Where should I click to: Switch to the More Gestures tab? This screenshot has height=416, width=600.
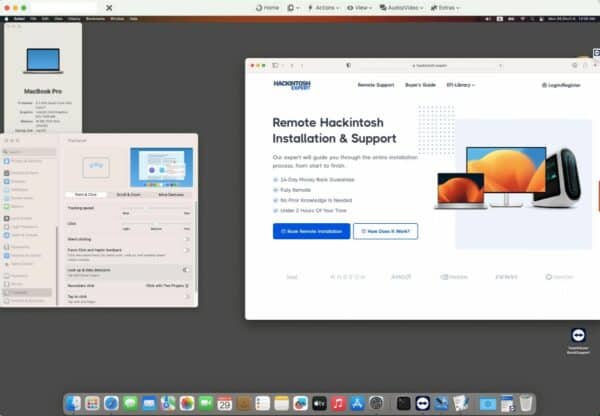(171, 195)
